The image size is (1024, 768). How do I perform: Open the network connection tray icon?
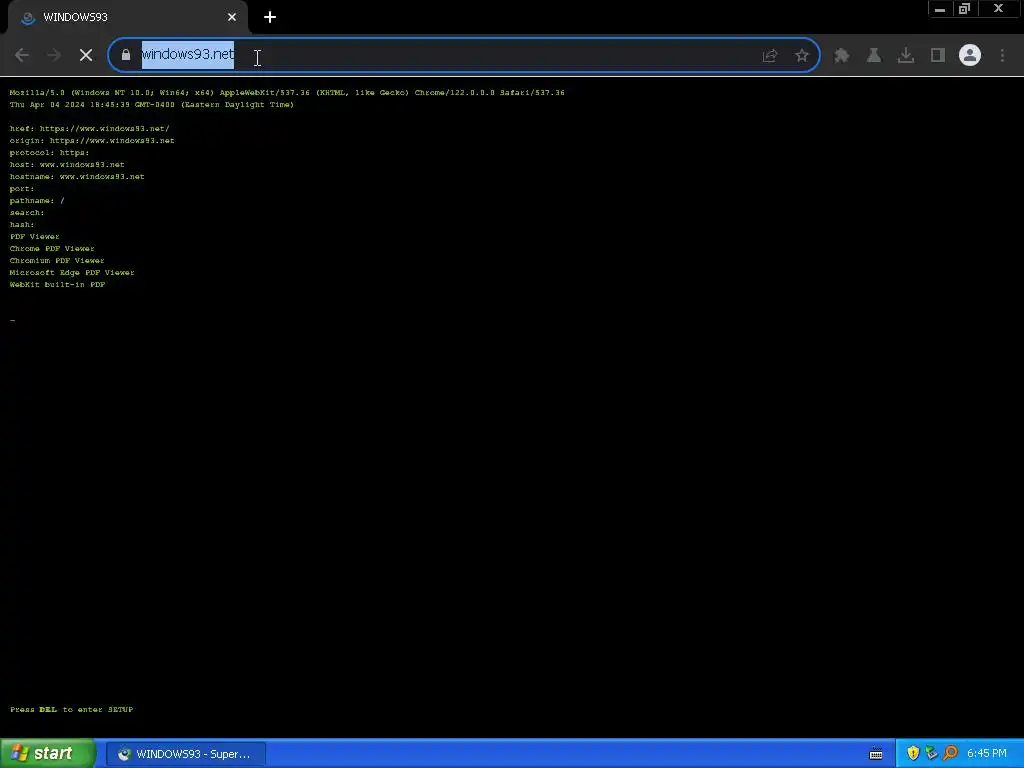931,754
